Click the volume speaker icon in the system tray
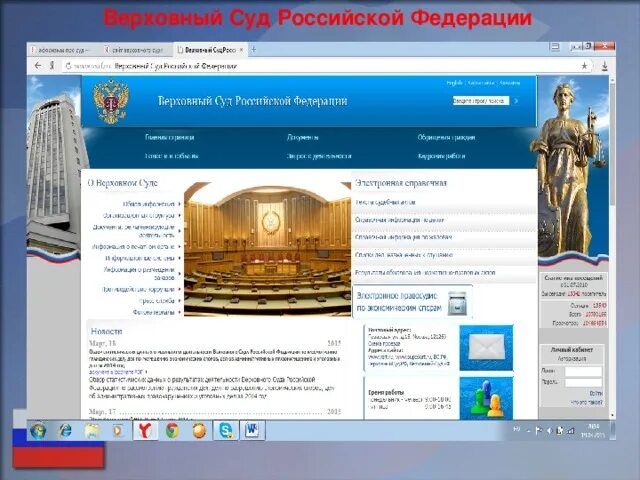This screenshot has width=640, height=480. [549, 430]
